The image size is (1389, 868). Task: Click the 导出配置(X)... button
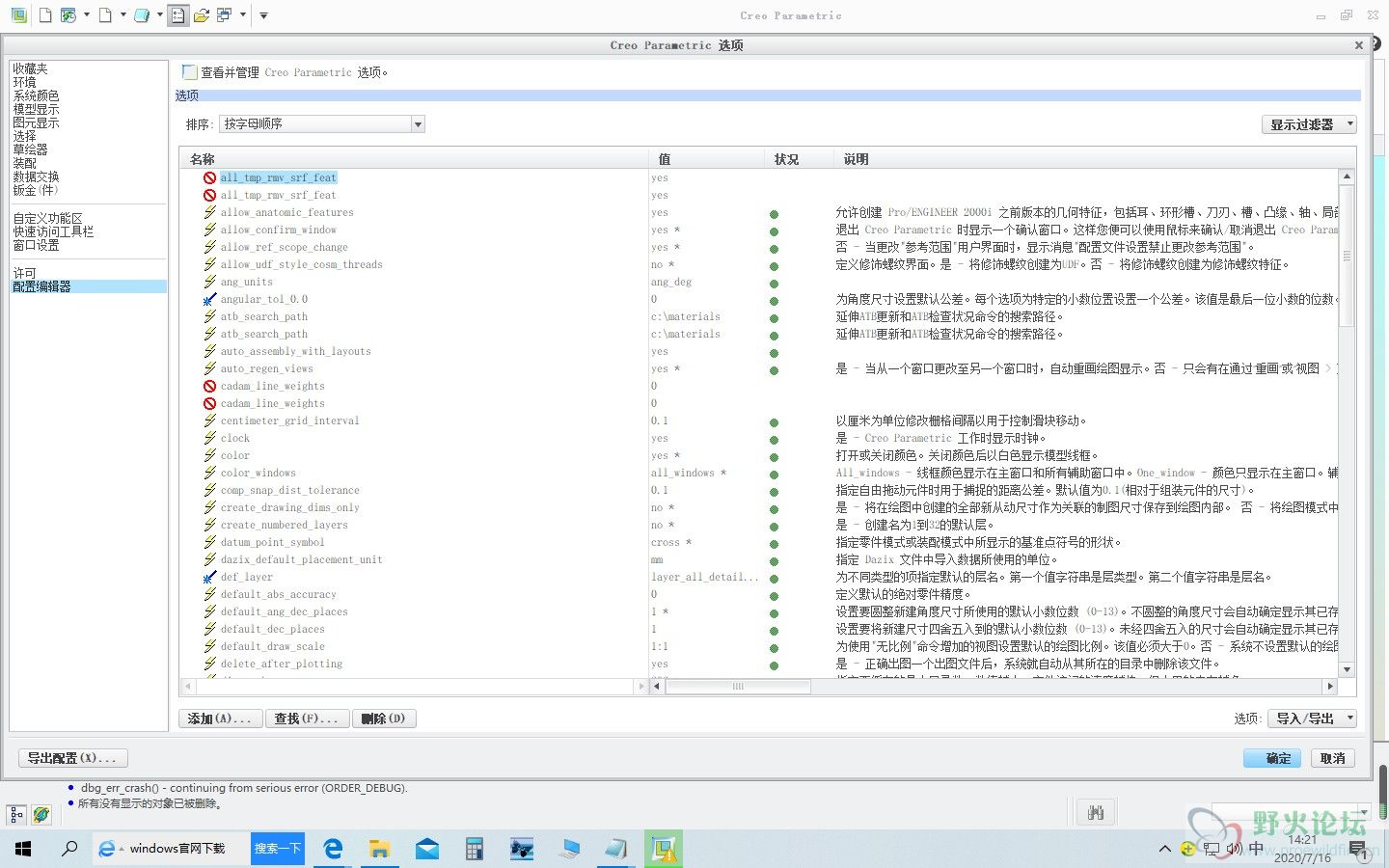72,758
